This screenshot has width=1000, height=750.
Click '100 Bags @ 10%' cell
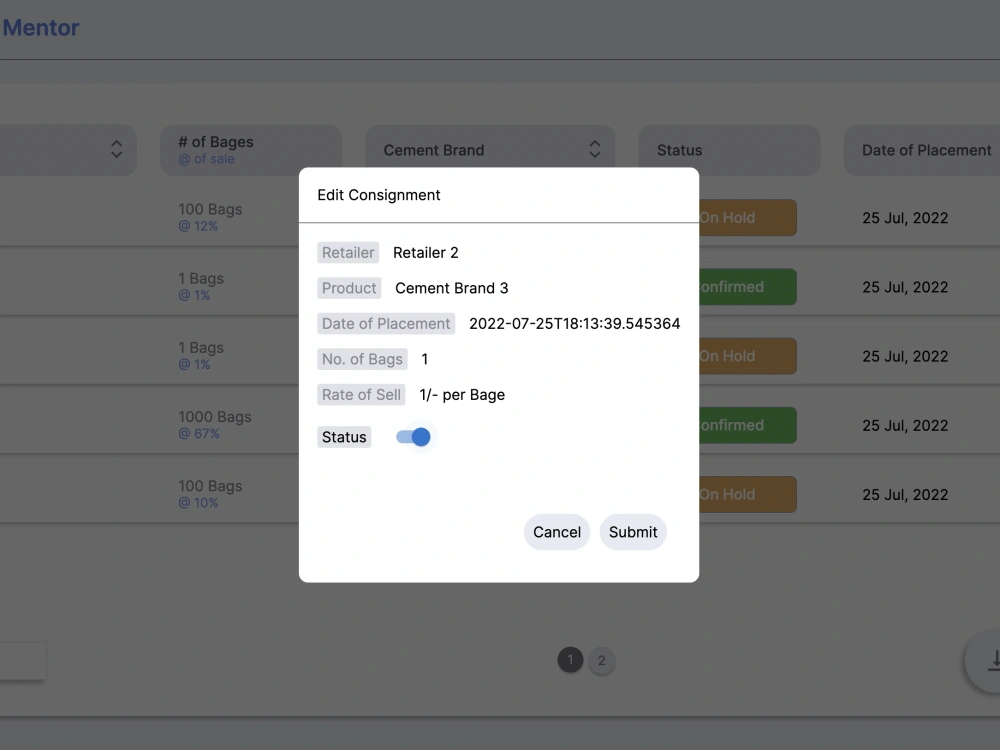coord(210,494)
